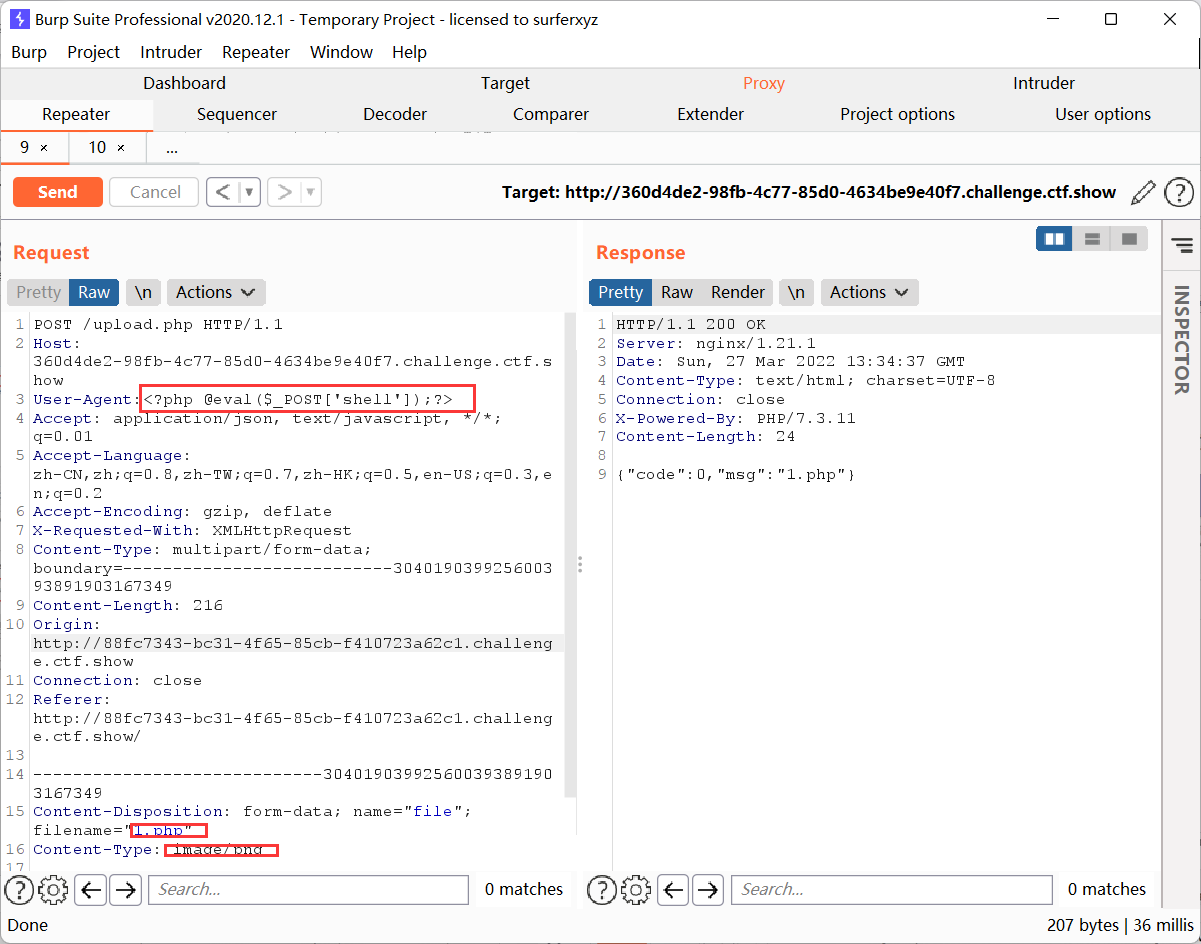
Task: Switch to Dashboard tab
Action: [x=185, y=83]
